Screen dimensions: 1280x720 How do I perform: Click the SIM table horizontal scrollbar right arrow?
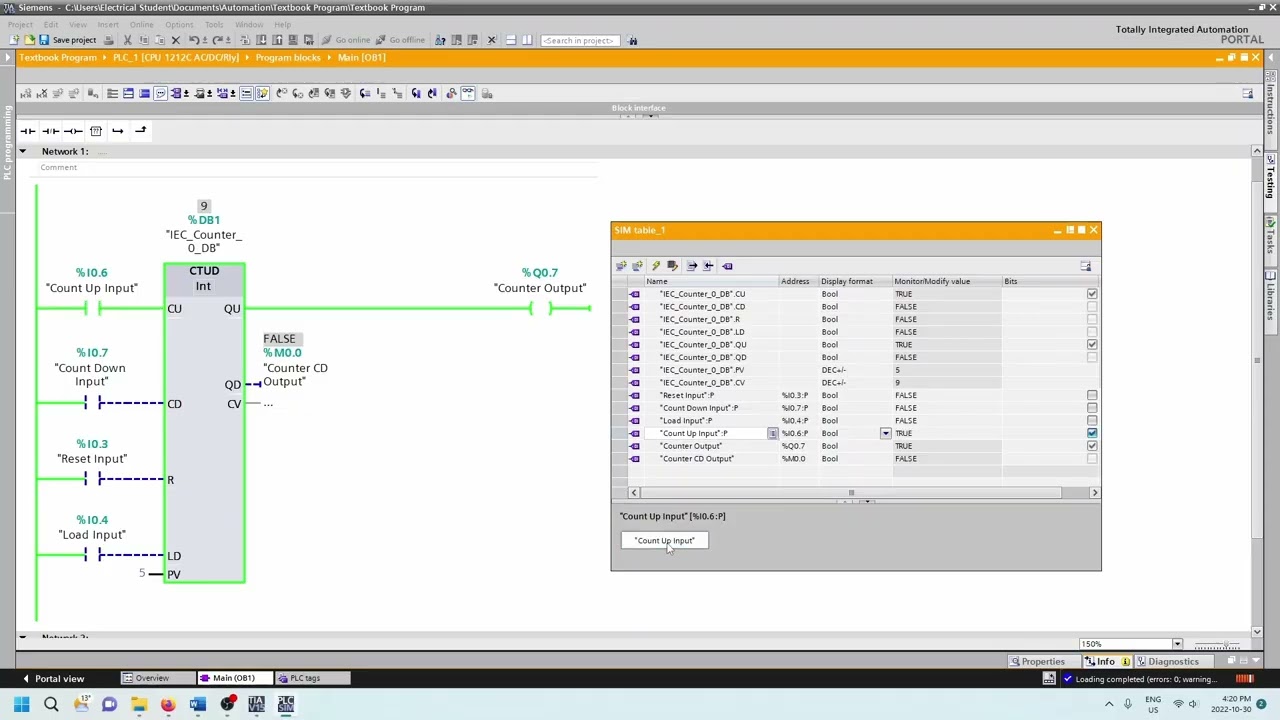coord(1094,492)
